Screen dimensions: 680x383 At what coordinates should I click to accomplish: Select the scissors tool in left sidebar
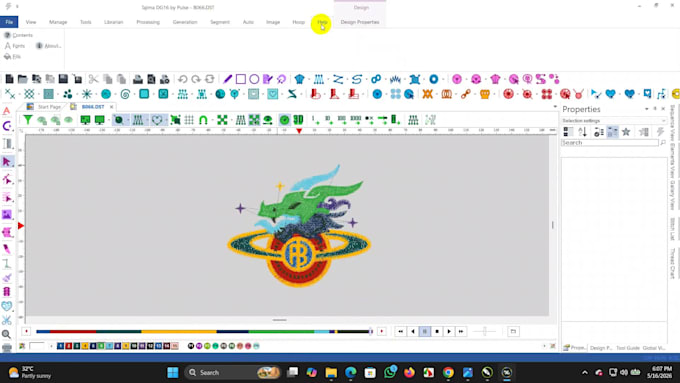click(x=7, y=320)
